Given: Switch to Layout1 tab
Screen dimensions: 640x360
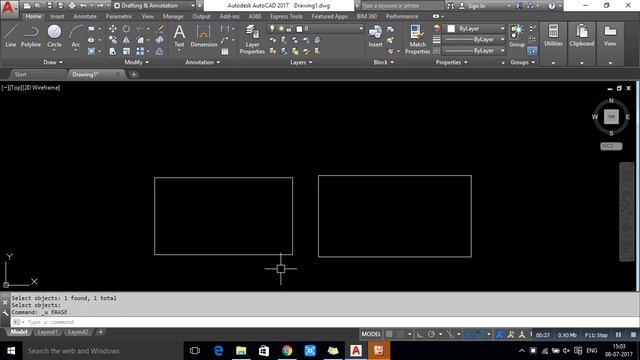Looking at the screenshot, I should 47,332.
